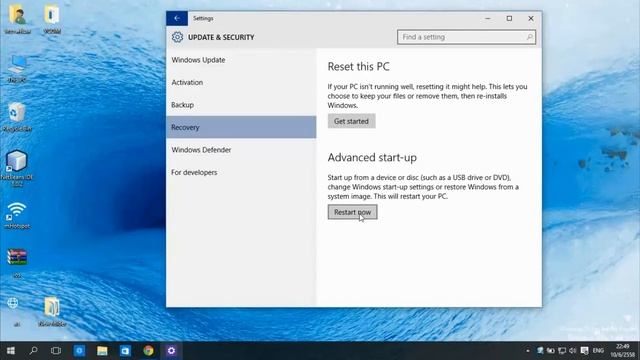Viewport: 640px width, 360px height.
Task: Select the zip folder icon at the top of the desktop
Action: pos(52,19)
